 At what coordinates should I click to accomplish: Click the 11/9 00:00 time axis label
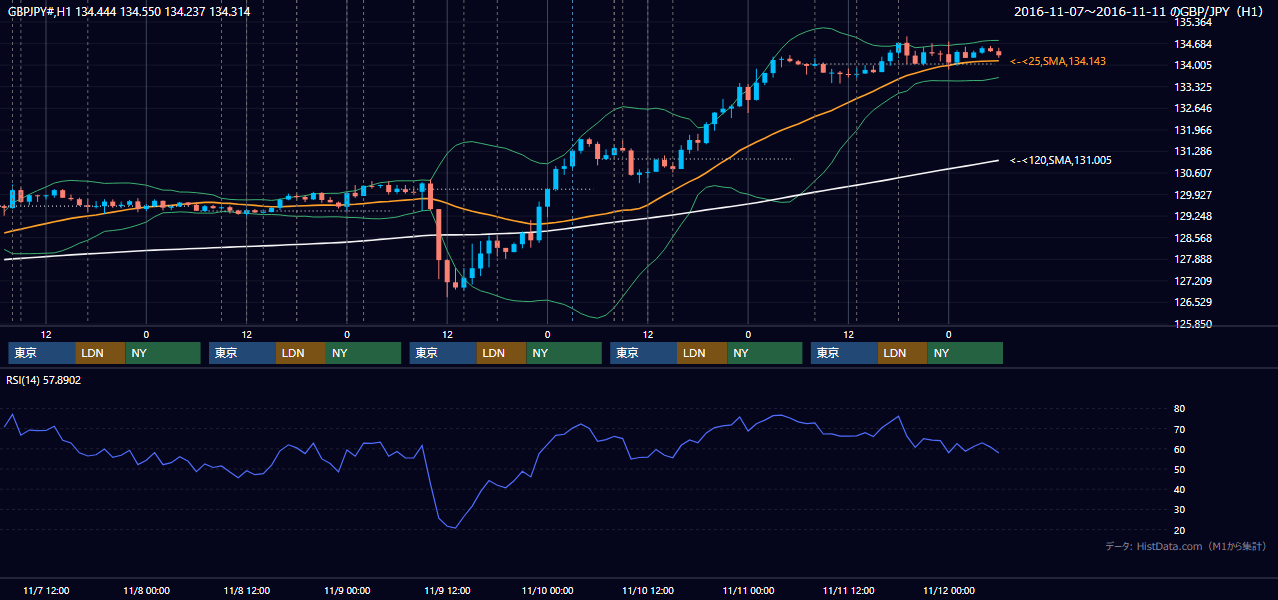pos(347,590)
